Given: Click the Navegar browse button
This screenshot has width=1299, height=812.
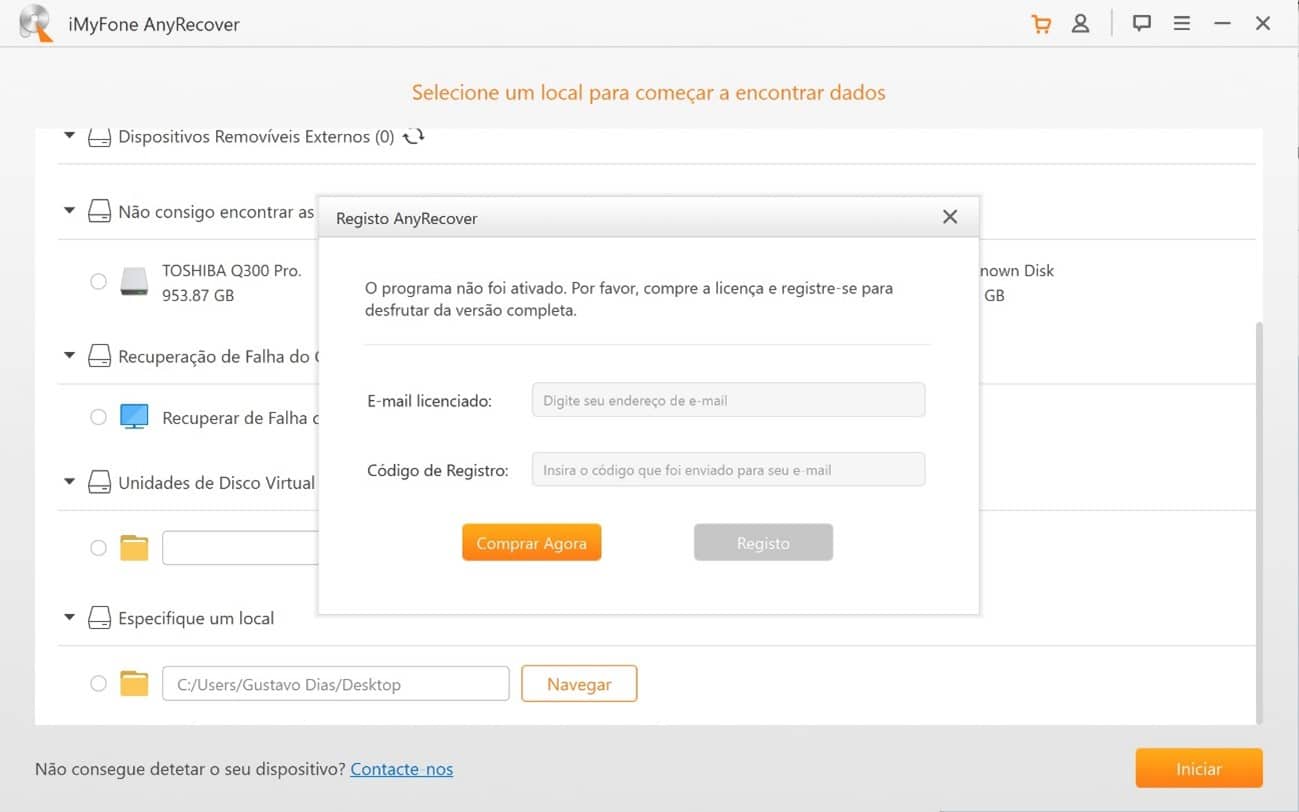Looking at the screenshot, I should pyautogui.click(x=579, y=684).
